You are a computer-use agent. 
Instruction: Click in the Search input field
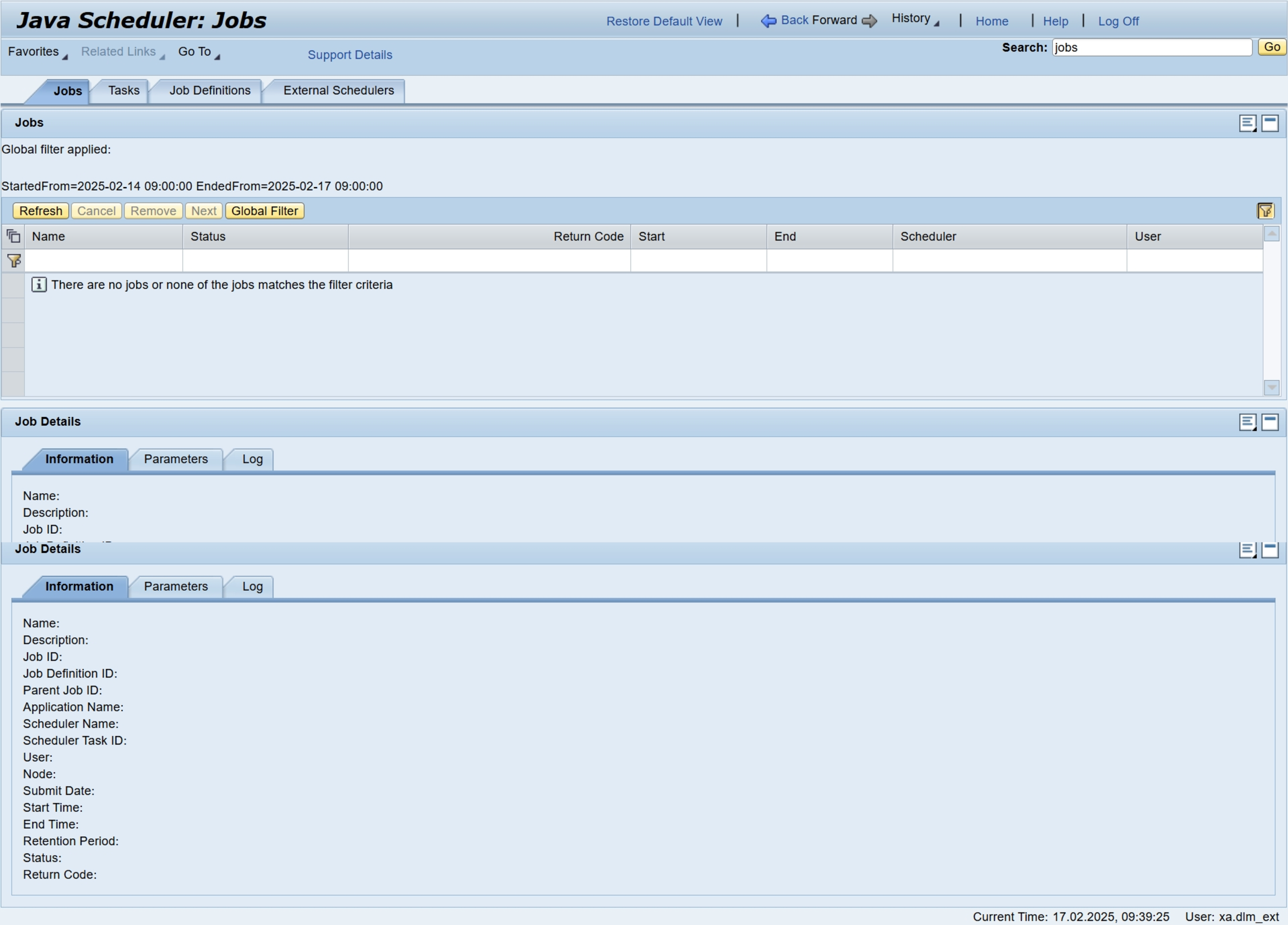1152,48
